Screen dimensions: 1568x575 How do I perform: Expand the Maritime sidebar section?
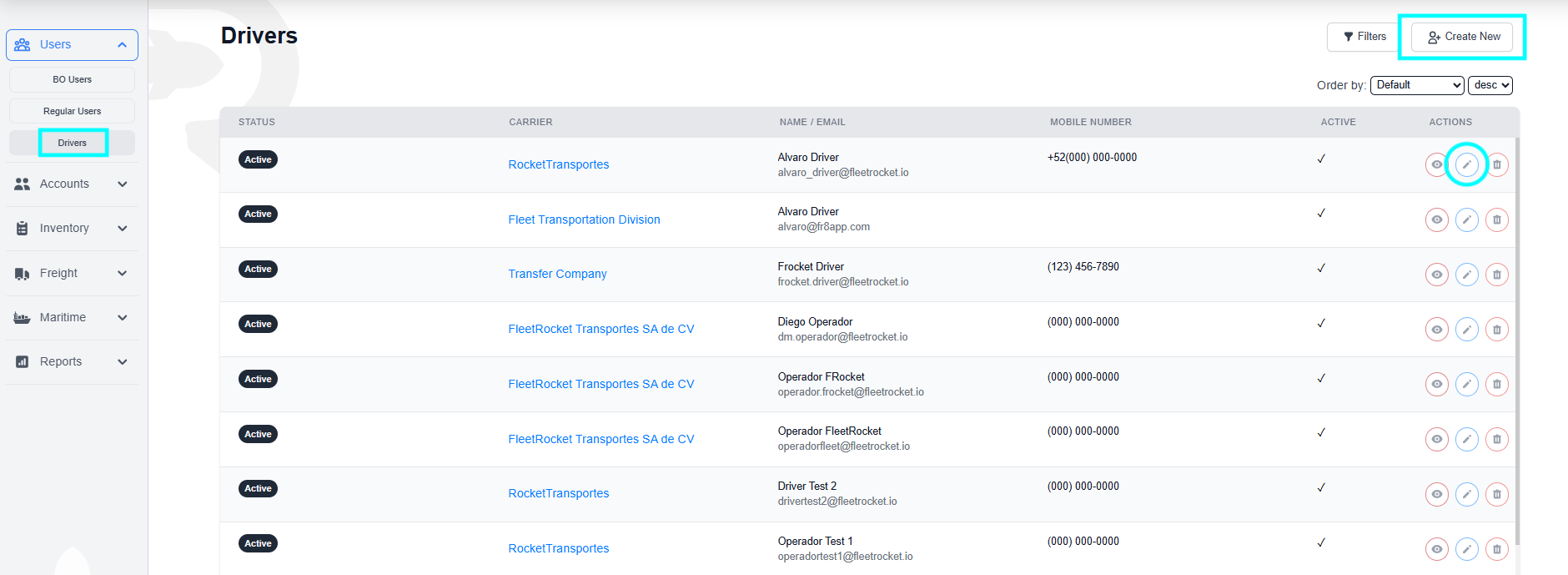72,317
